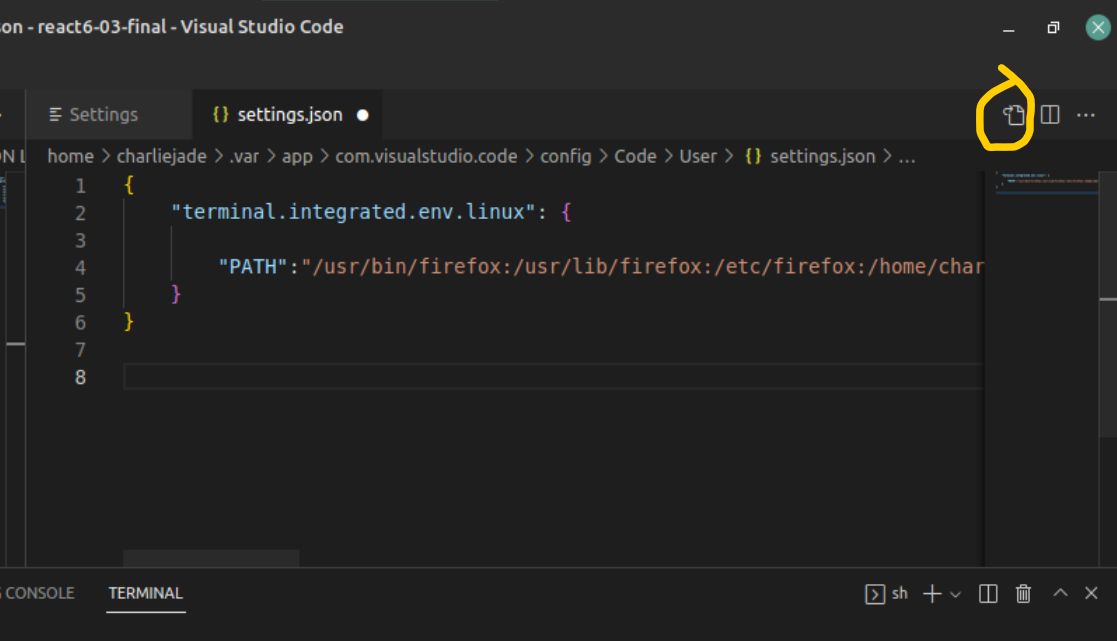
Task: Maximize the panel with the up chevron
Action: (x=1060, y=593)
